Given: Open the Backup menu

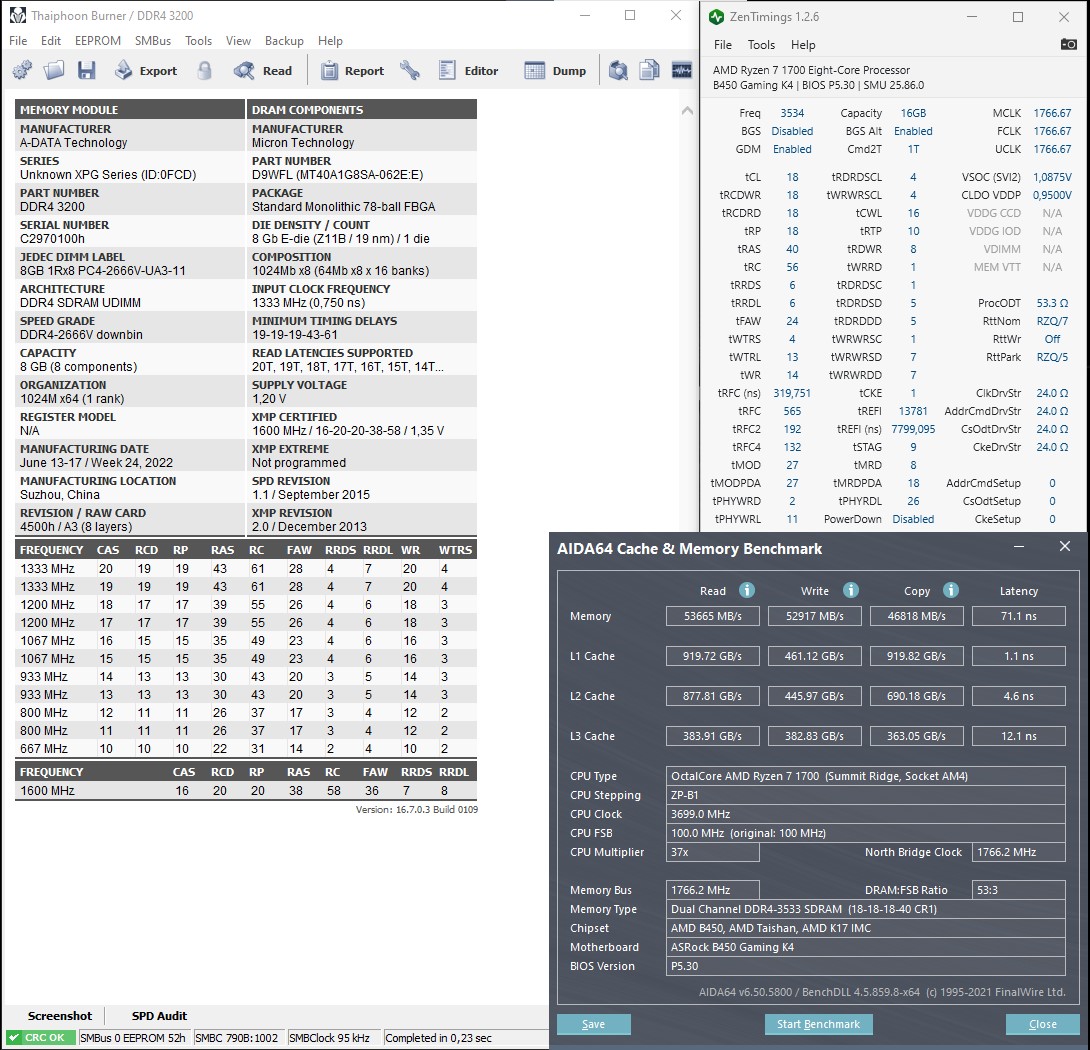Looking at the screenshot, I should tap(284, 40).
